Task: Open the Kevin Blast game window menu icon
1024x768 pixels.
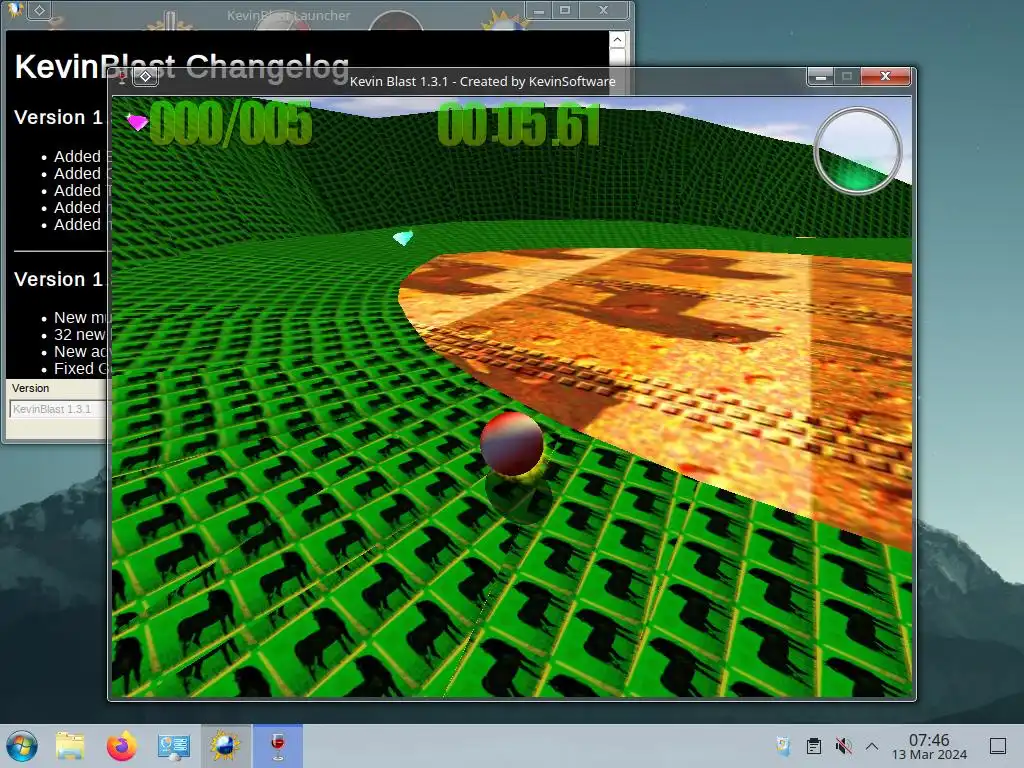Action: (x=122, y=78)
